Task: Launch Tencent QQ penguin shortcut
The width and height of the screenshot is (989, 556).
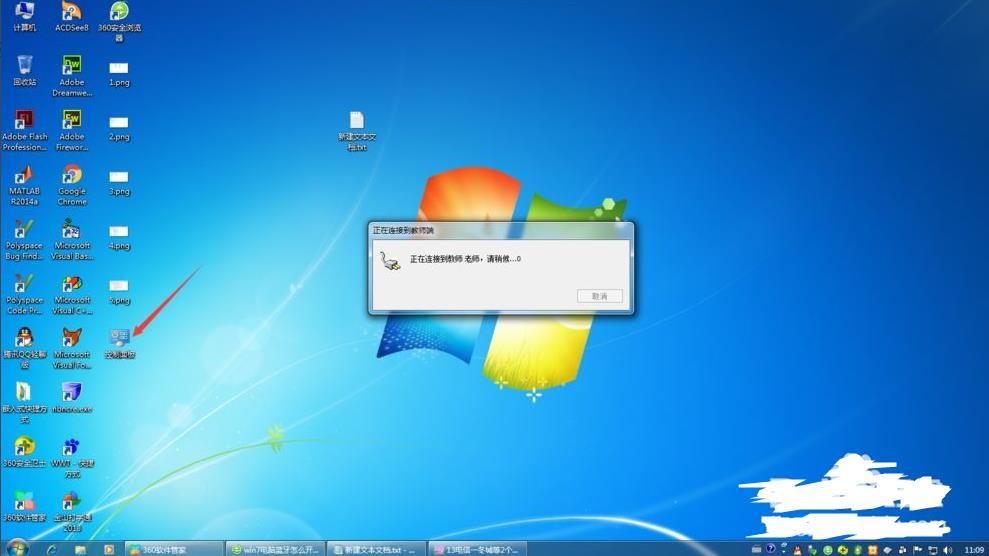Action: point(24,349)
